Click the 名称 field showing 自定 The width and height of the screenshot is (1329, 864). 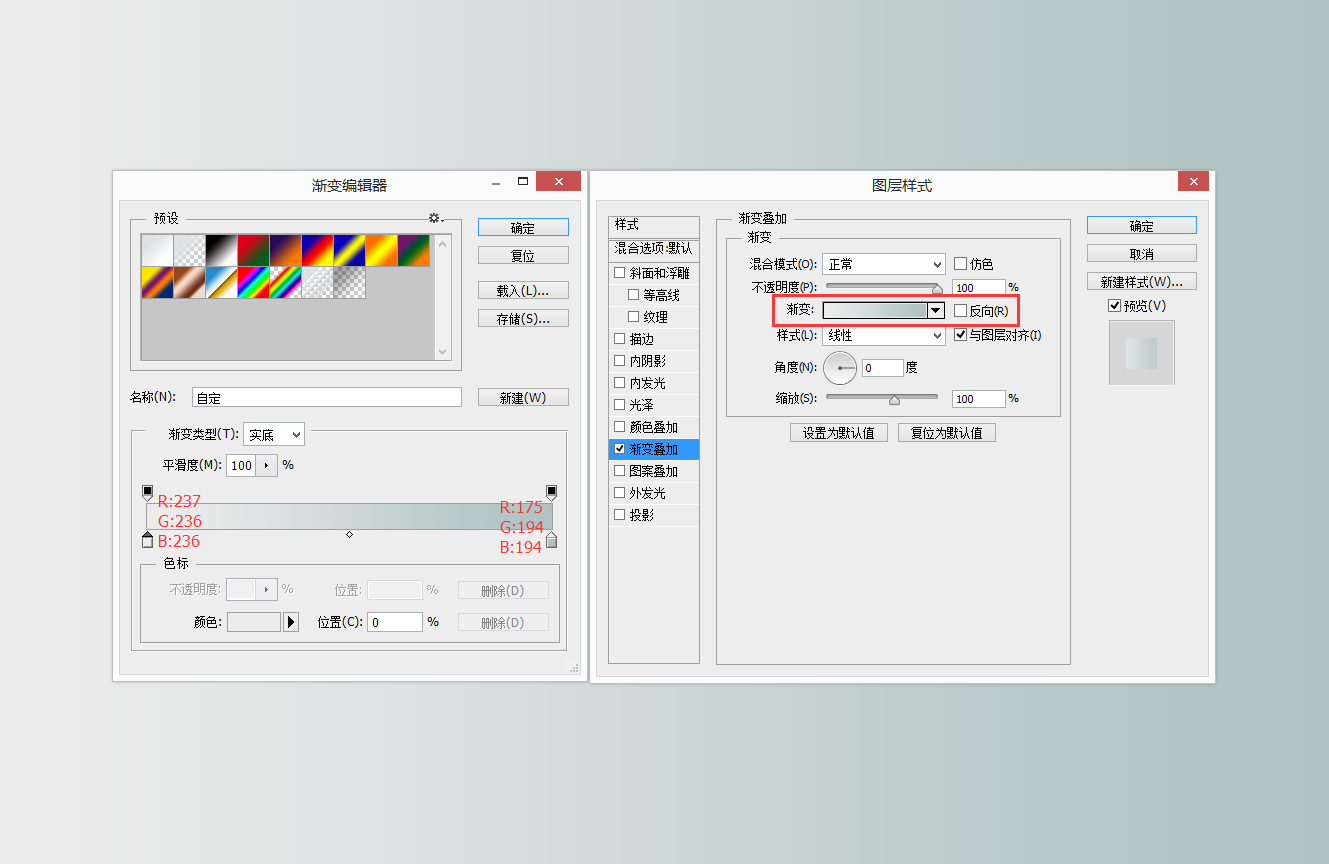point(326,396)
